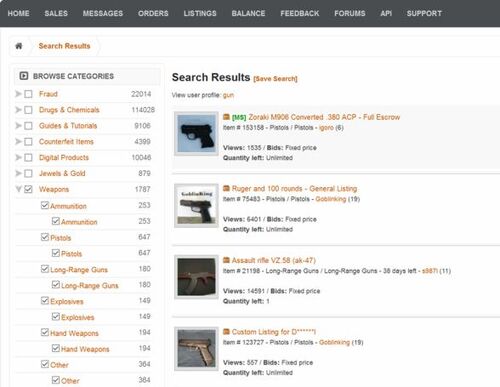Click the orange icon beside the Ruger listing
The height and width of the screenshot is (387, 500).
coord(226,189)
